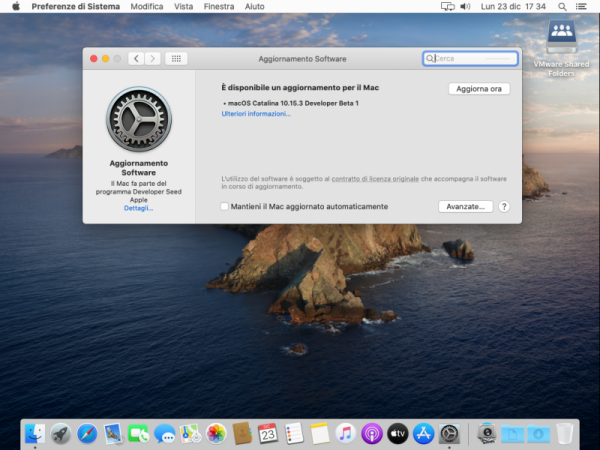Open Mail from the Dock

(112, 434)
